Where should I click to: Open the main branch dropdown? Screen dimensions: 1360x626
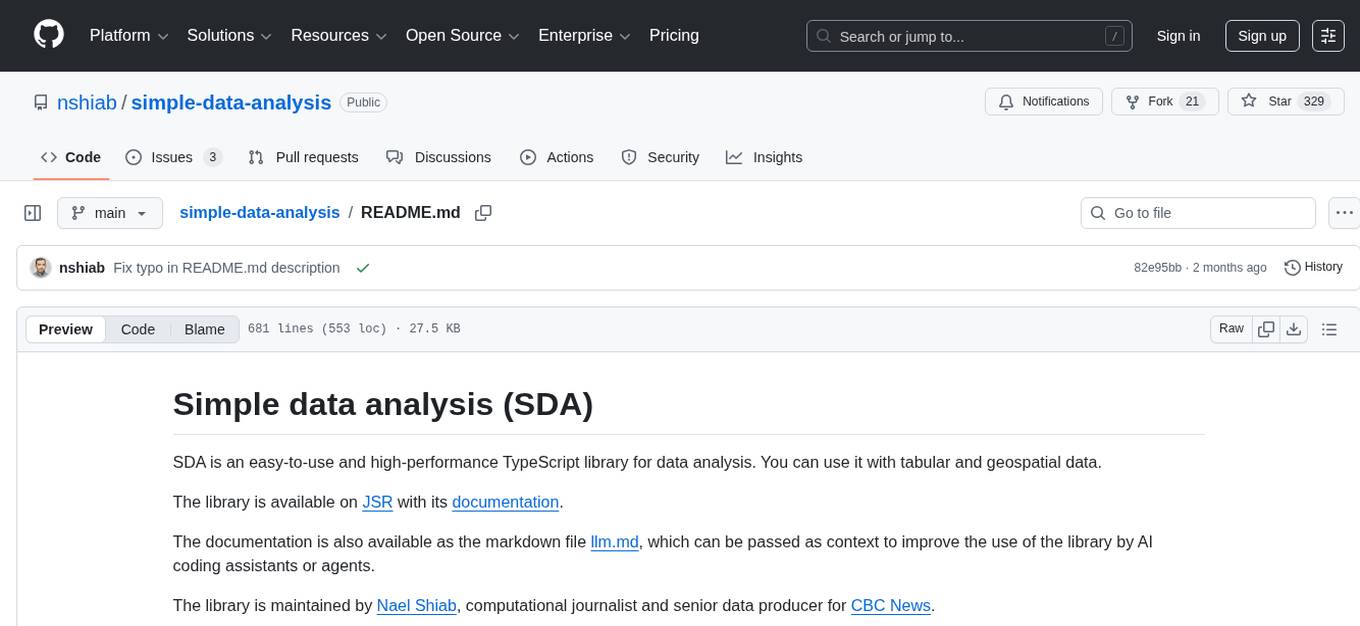click(x=110, y=212)
